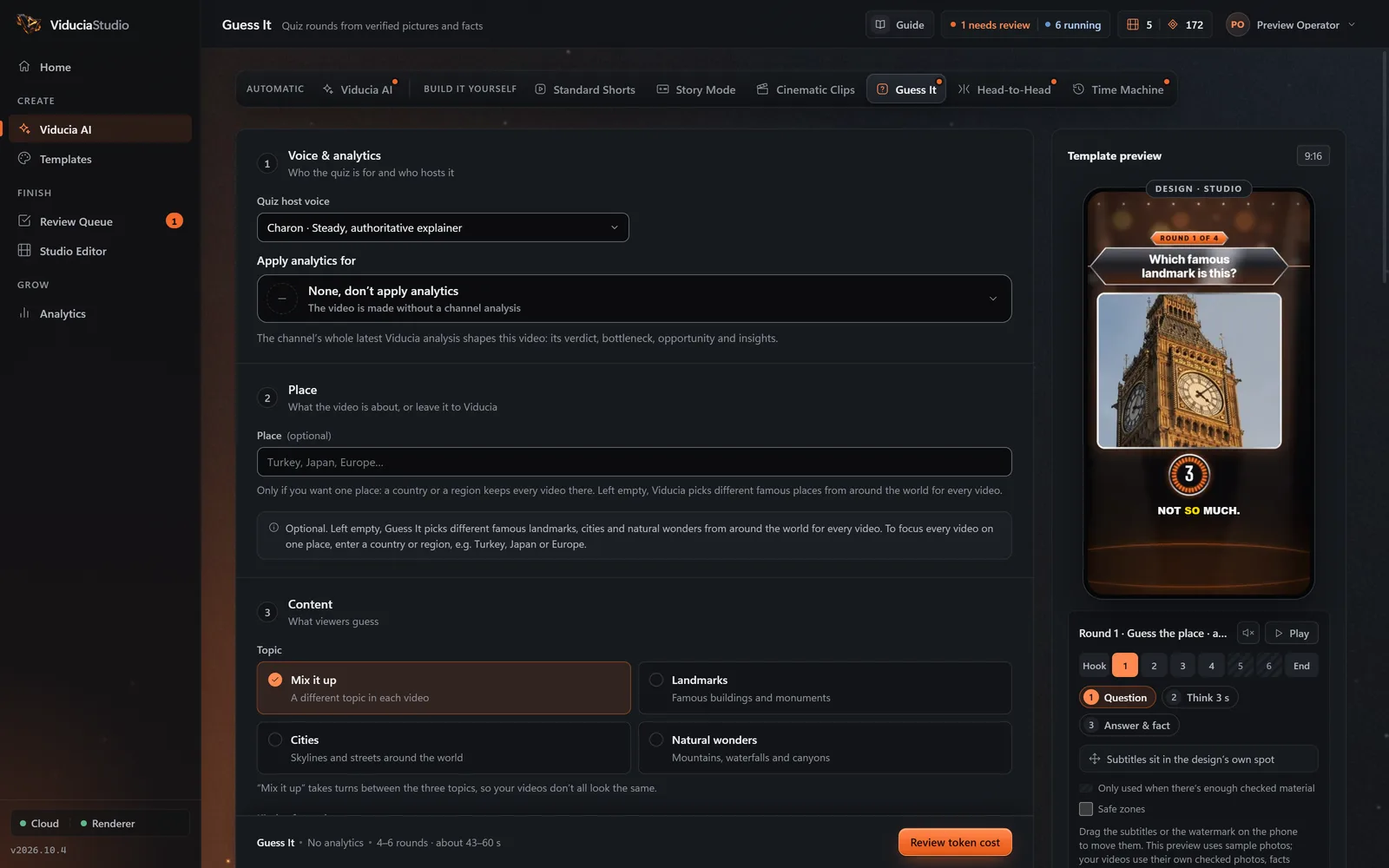Viewport: 1389px width, 868px height.
Task: Click the Time Machine clock icon
Action: [x=1078, y=89]
